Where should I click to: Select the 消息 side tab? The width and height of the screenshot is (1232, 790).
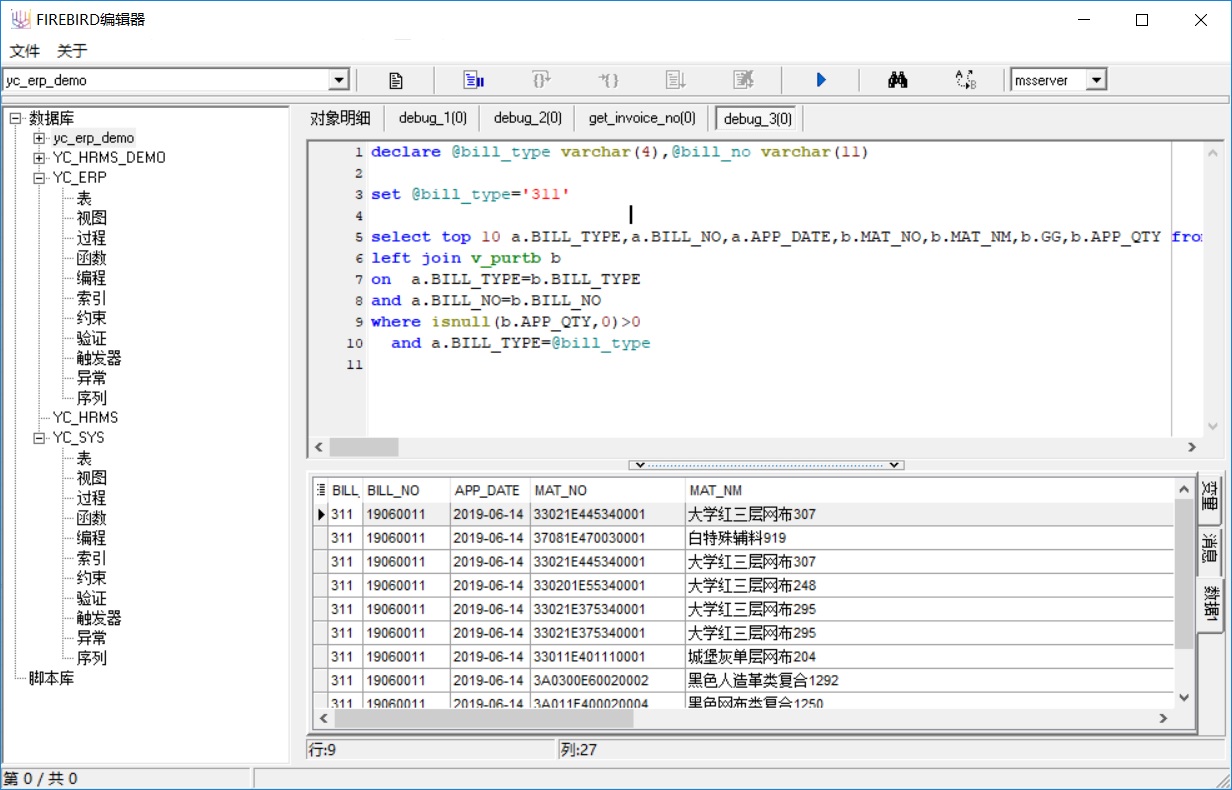click(x=1209, y=549)
